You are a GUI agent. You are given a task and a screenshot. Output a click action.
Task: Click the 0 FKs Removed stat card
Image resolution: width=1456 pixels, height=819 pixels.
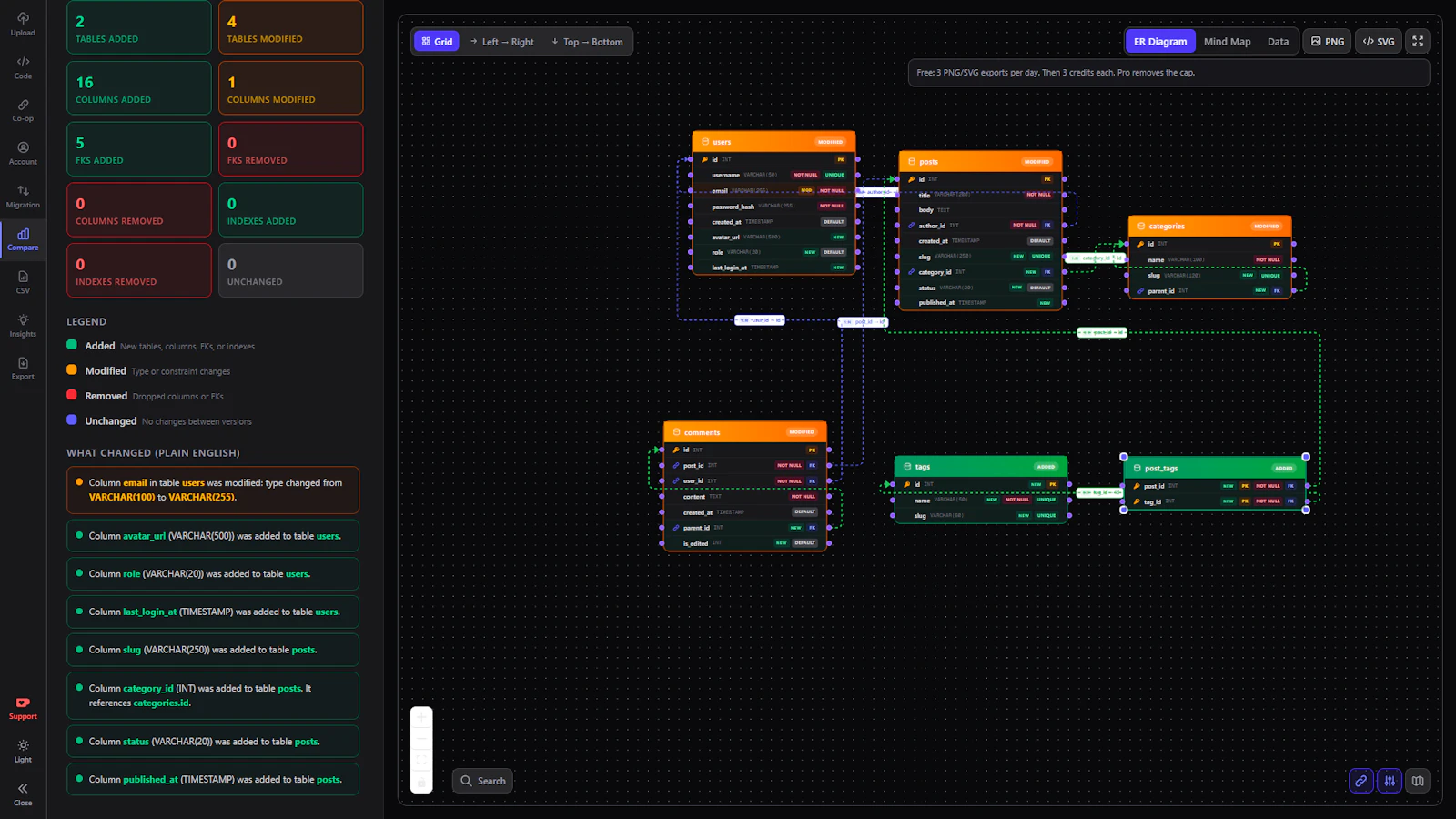(290, 149)
